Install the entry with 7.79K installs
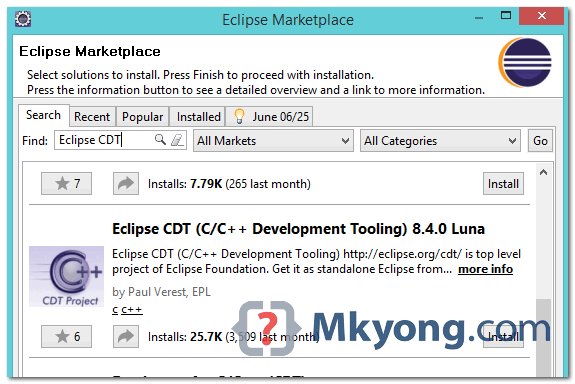This screenshot has width=575, height=384. tap(503, 183)
